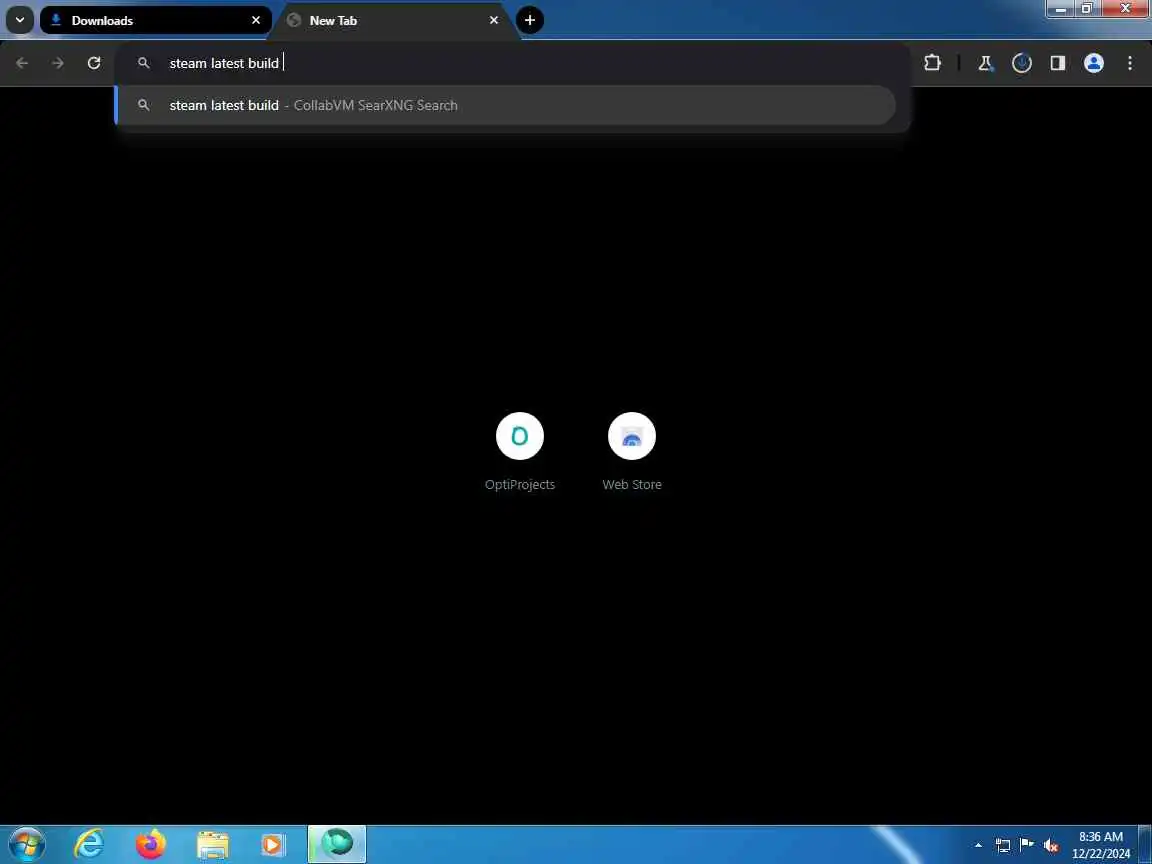Screen dimensions: 1152x864
Task: Close the Downloads tab
Action: point(256,21)
